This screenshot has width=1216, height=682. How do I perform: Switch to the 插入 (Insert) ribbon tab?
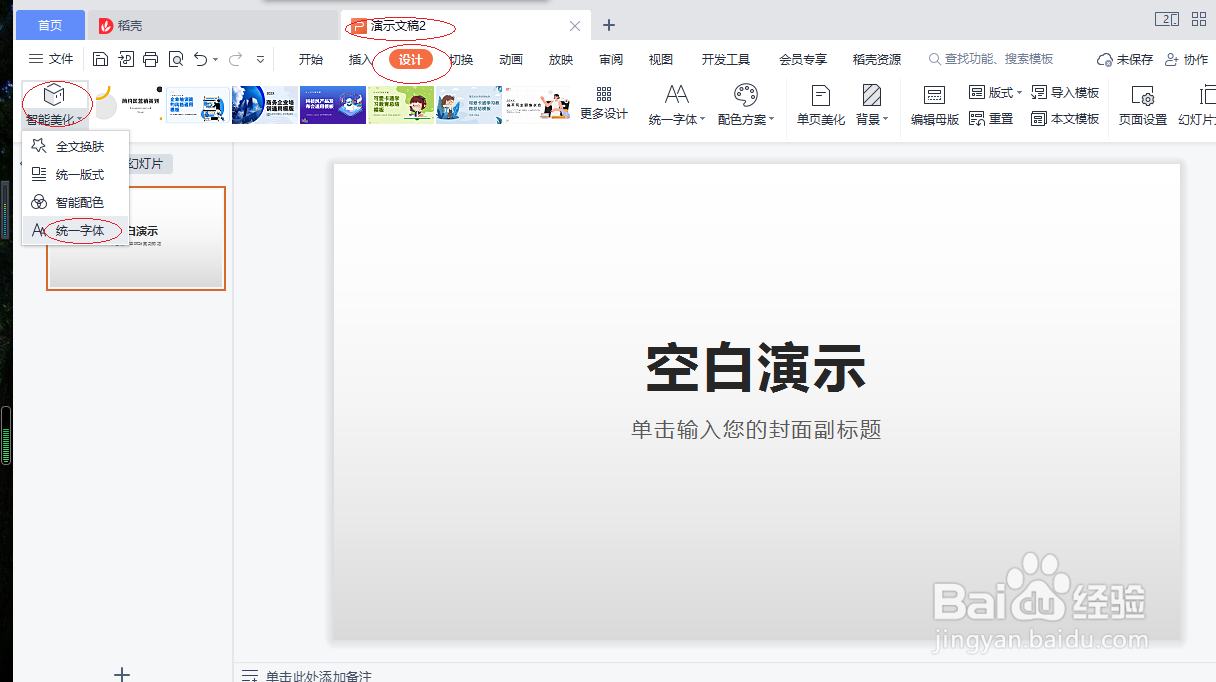pos(360,59)
